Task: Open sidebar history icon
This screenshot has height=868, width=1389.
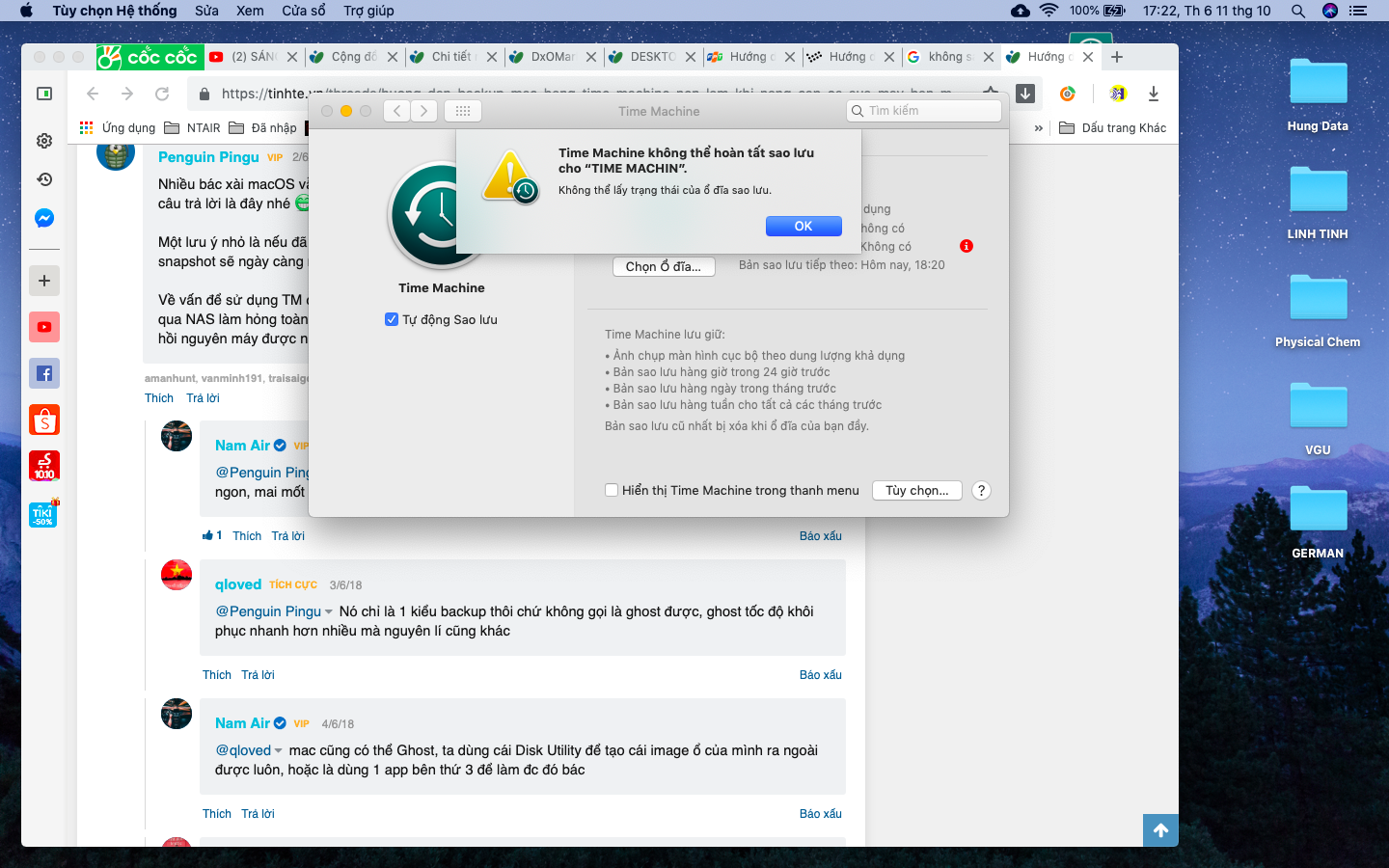Action: tap(44, 179)
